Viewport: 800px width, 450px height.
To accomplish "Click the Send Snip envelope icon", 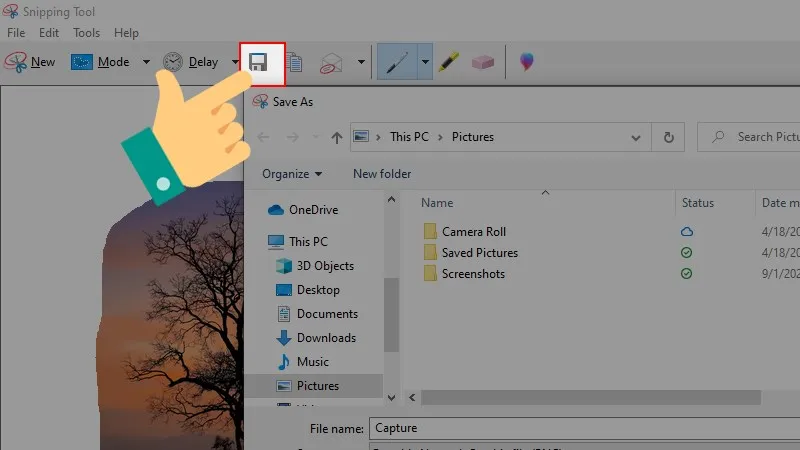I will click(x=332, y=62).
